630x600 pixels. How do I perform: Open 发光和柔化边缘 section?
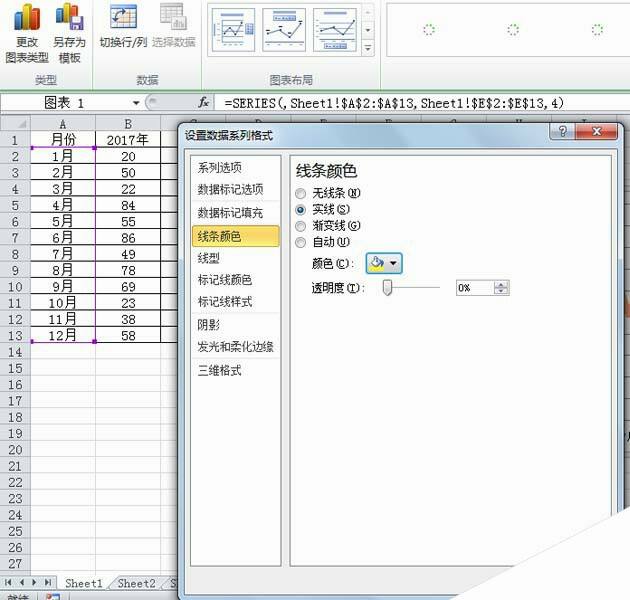235,346
